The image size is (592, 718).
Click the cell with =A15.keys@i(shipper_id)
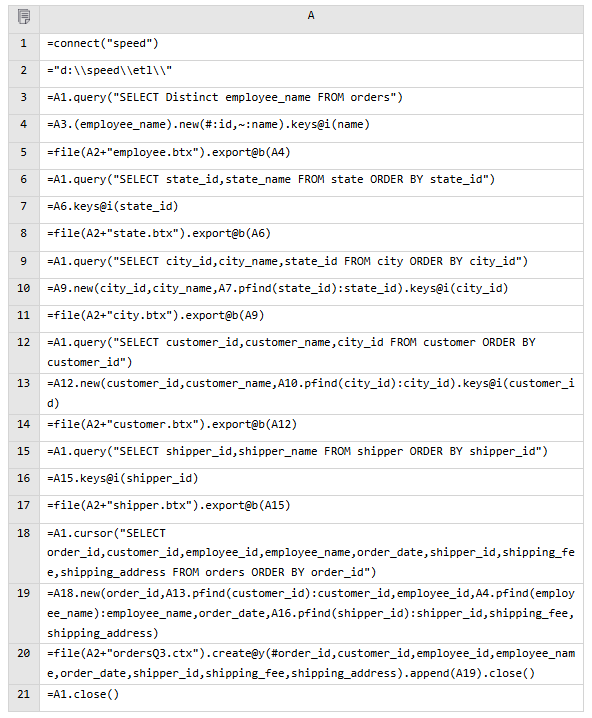(311, 482)
